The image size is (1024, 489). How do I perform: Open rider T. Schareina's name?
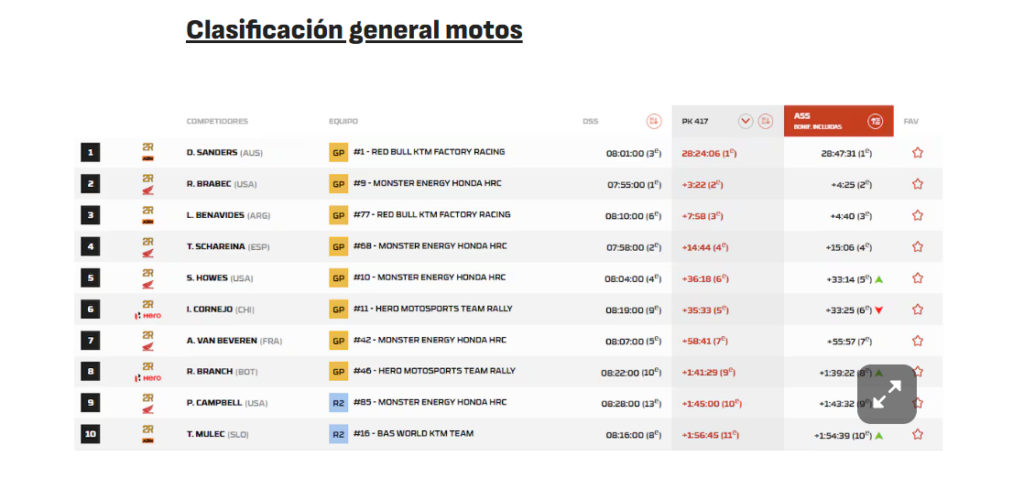click(x=214, y=246)
